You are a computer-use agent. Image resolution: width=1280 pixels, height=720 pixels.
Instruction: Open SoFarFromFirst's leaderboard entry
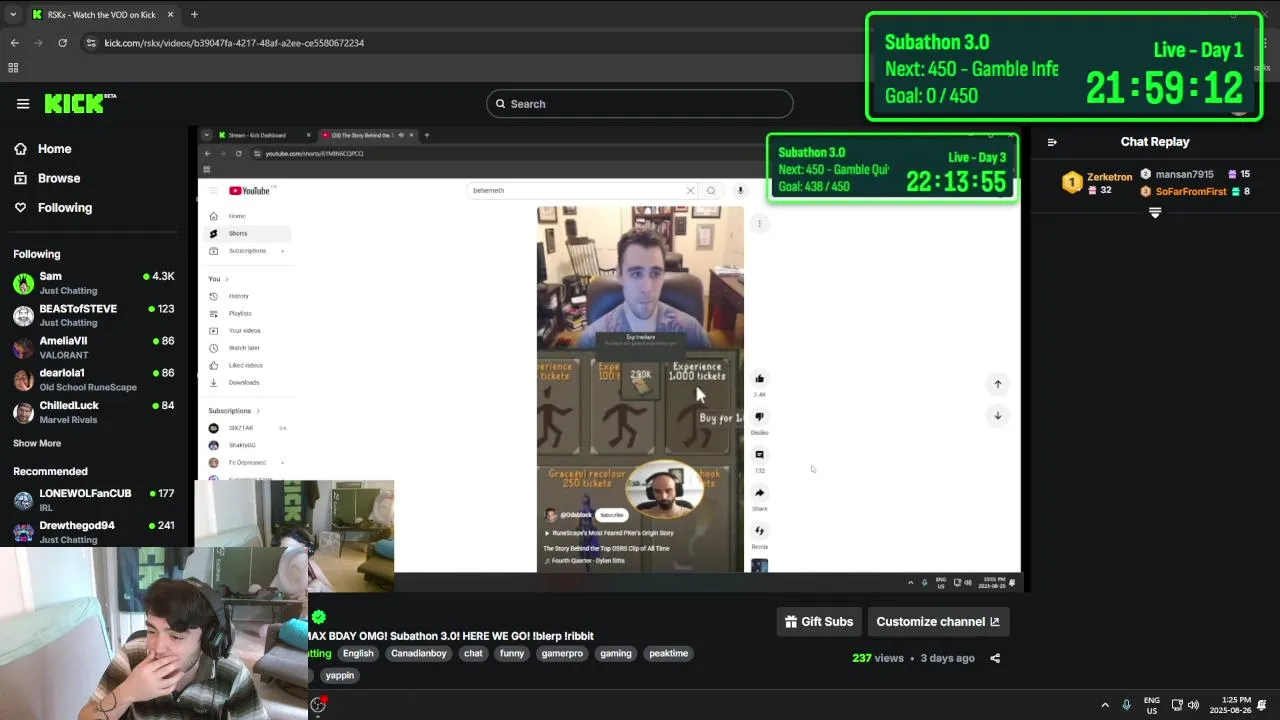pos(1196,191)
